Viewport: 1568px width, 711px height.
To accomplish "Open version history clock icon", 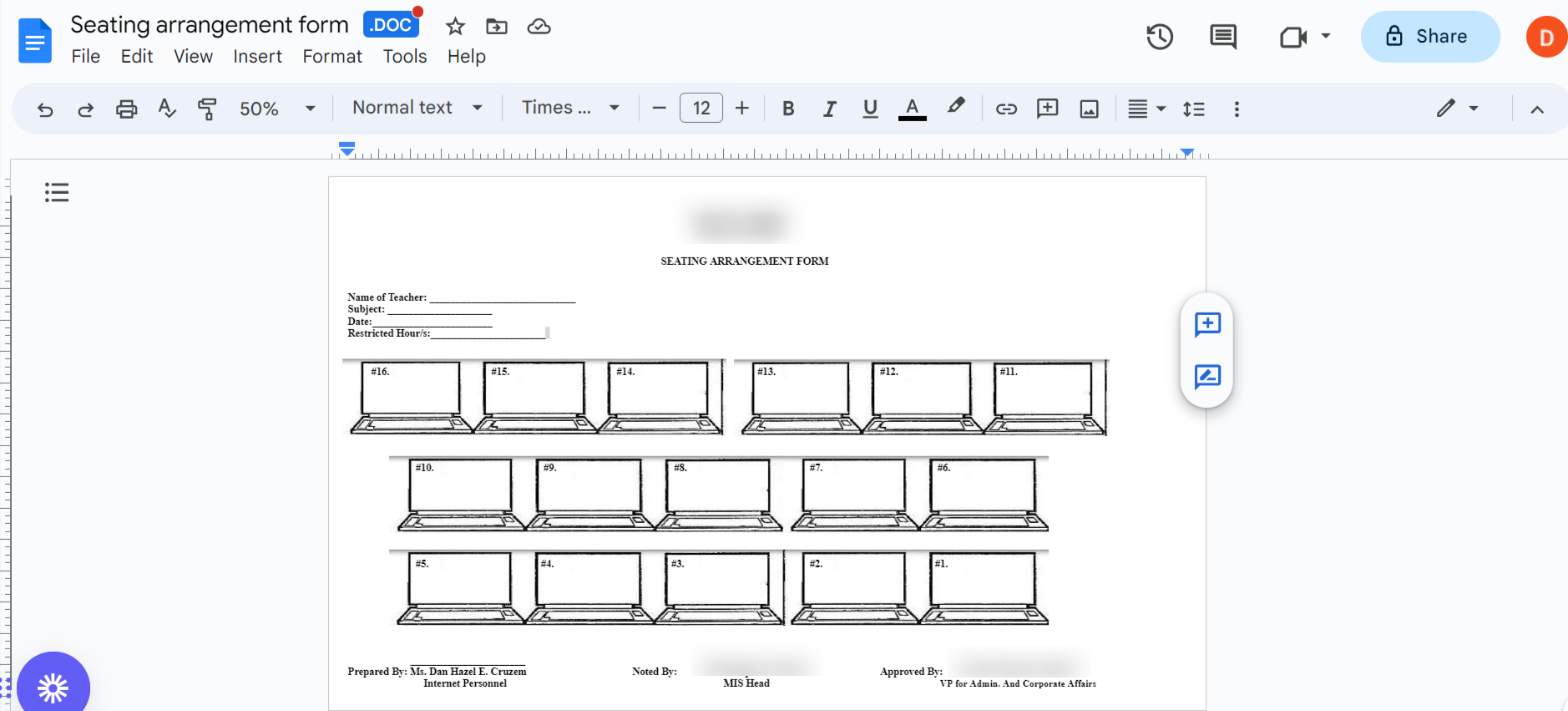I will click(1160, 37).
